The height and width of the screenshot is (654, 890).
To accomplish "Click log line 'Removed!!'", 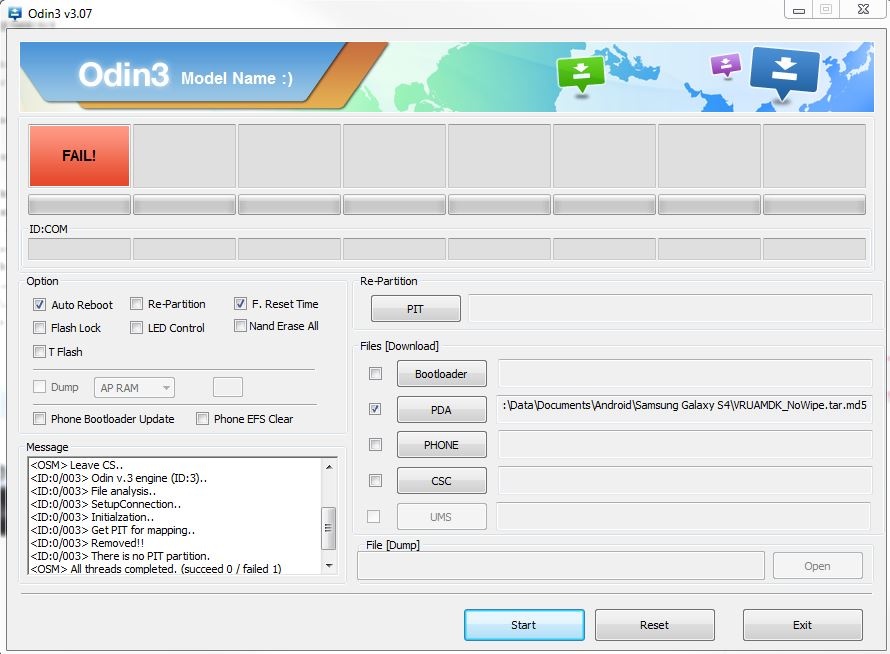I will 87,543.
